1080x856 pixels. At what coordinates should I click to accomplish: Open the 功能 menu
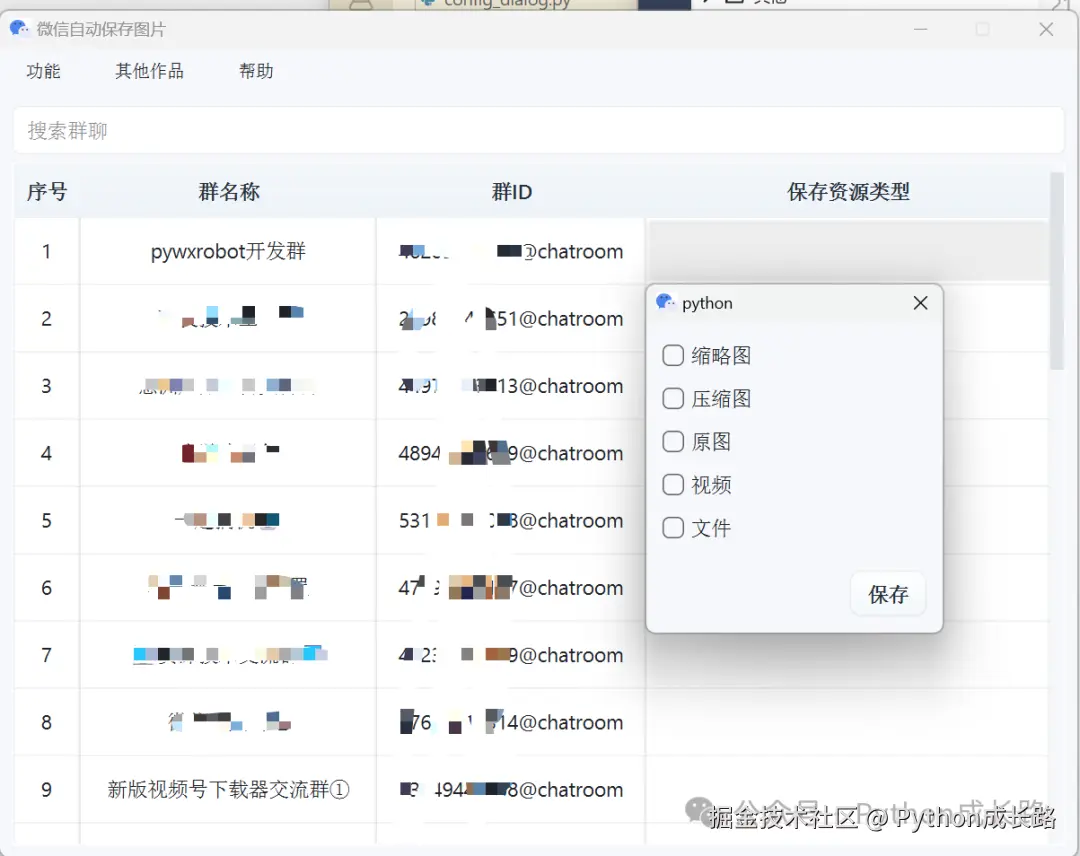(43, 71)
